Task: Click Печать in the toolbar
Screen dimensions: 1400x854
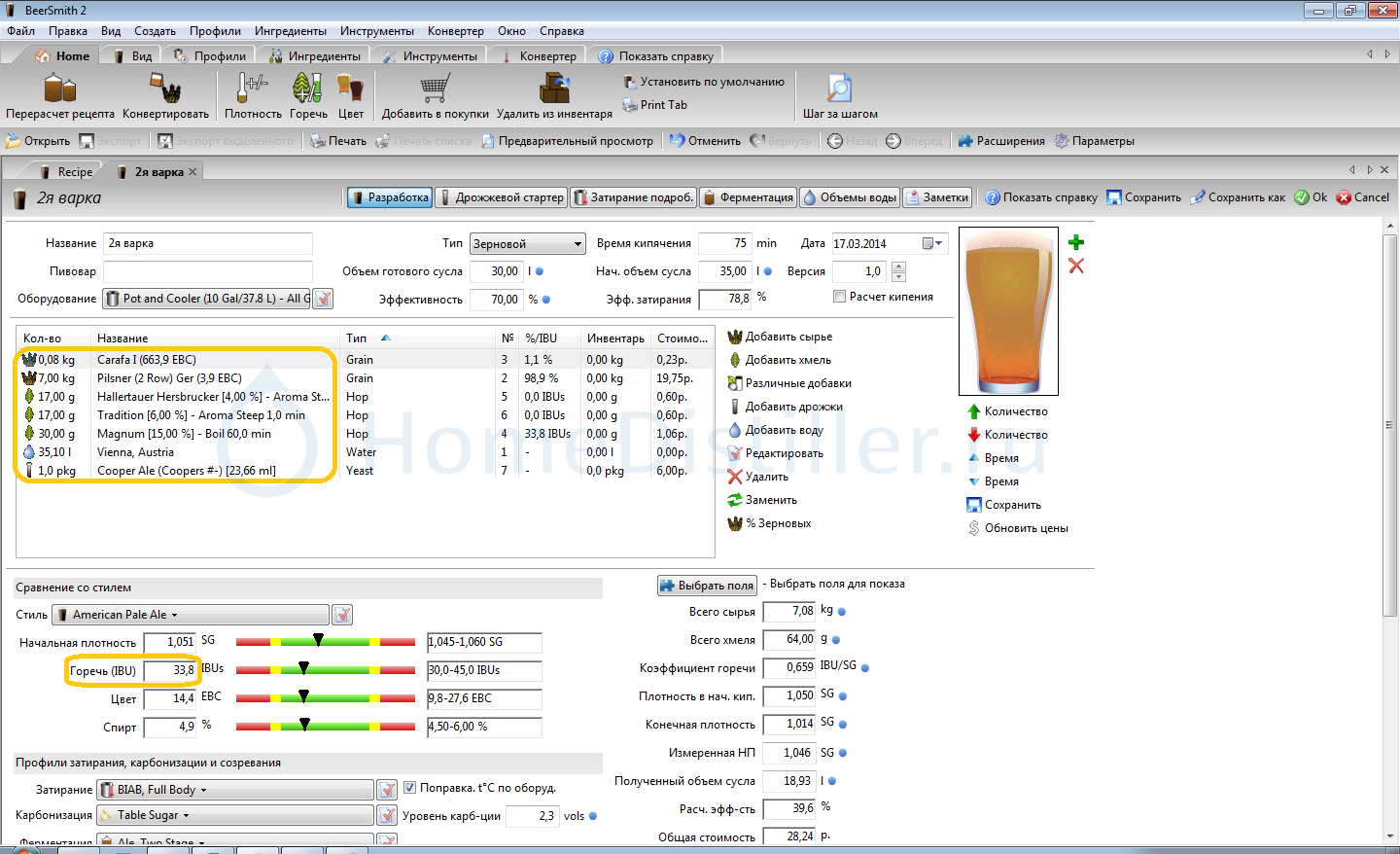Action: pyautogui.click(x=338, y=141)
